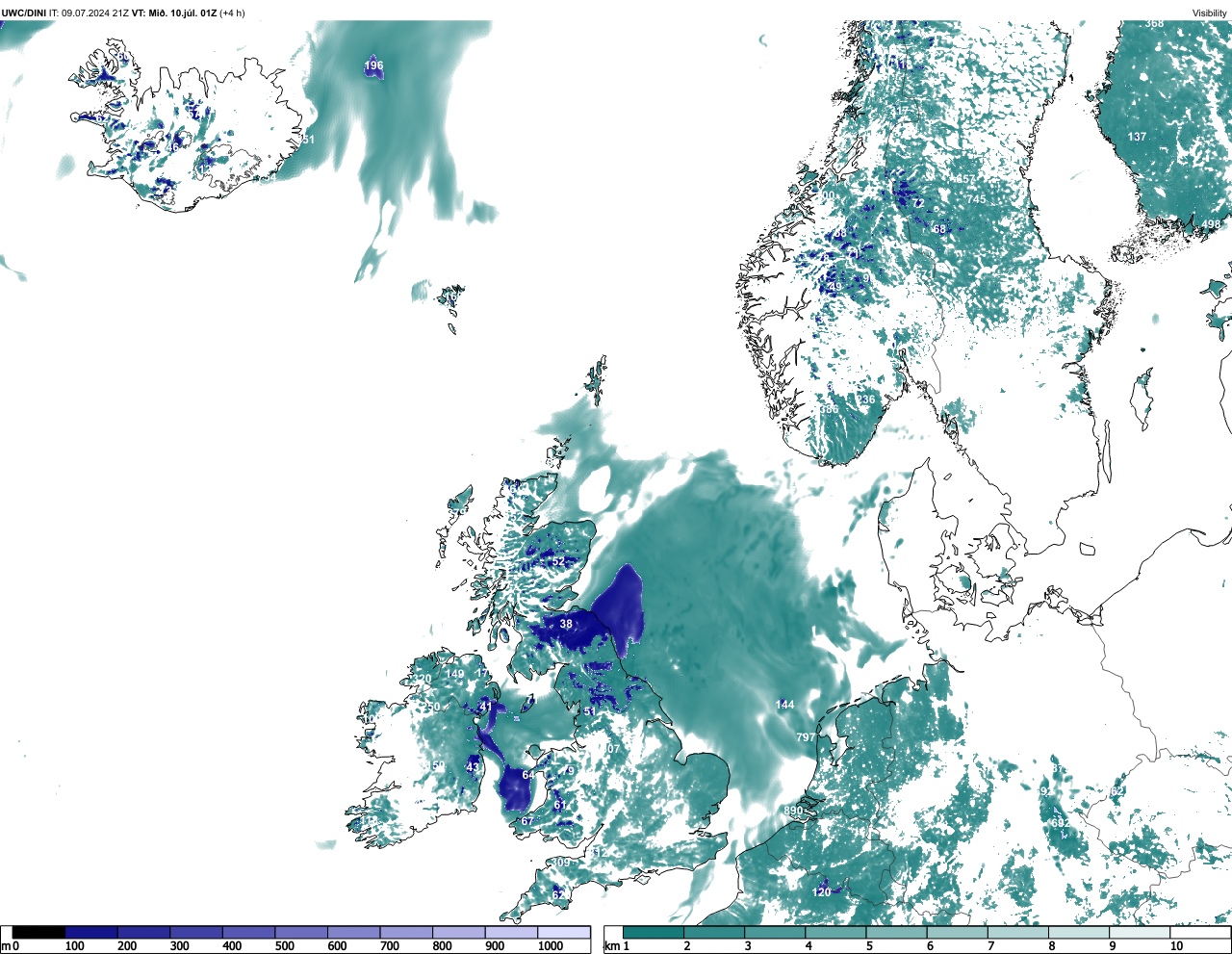
Task: Click the valid time Mið. 10.júl. 01Z
Action: click(x=182, y=13)
